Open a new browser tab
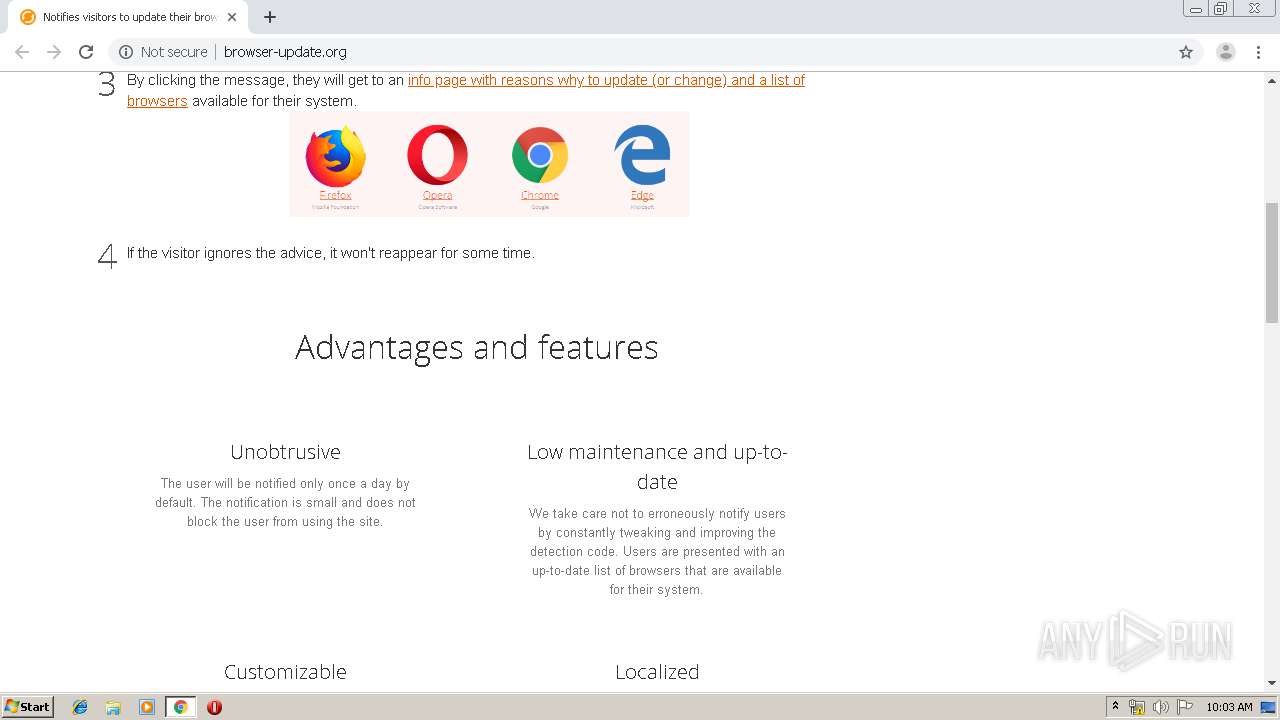The height and width of the screenshot is (720, 1280). (270, 17)
